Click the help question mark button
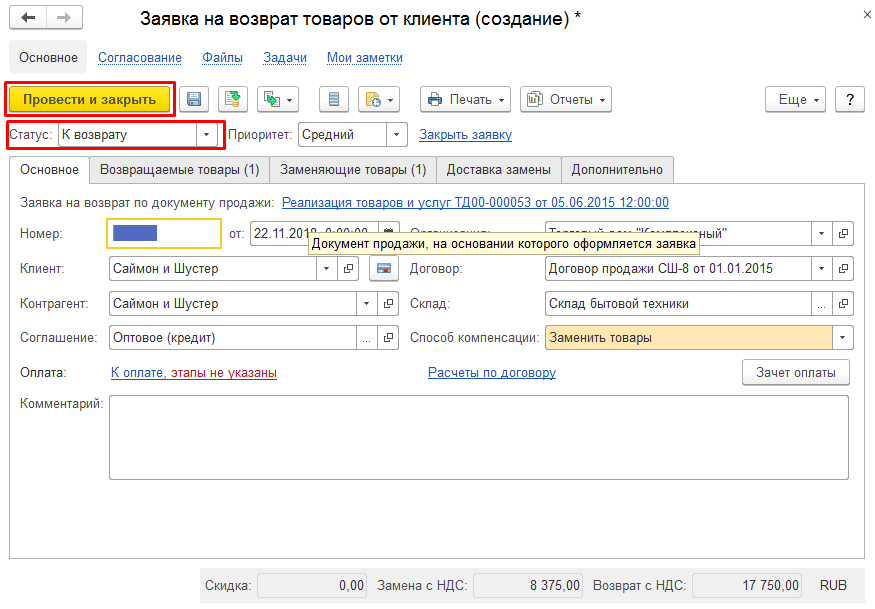This screenshot has height=609, width=875. coord(849,99)
